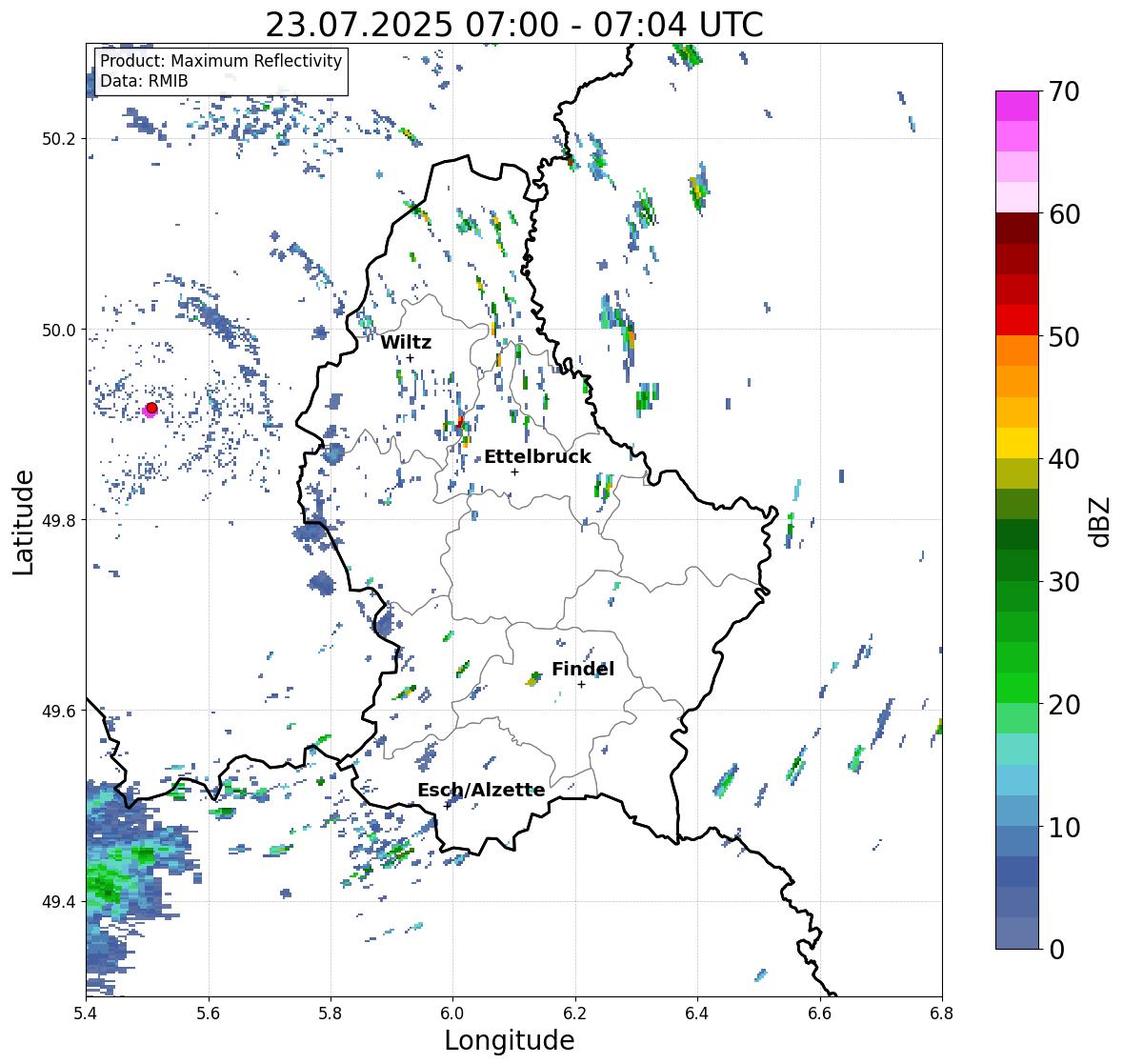Select the Findel city label
1123x1064 pixels.
coord(582,669)
